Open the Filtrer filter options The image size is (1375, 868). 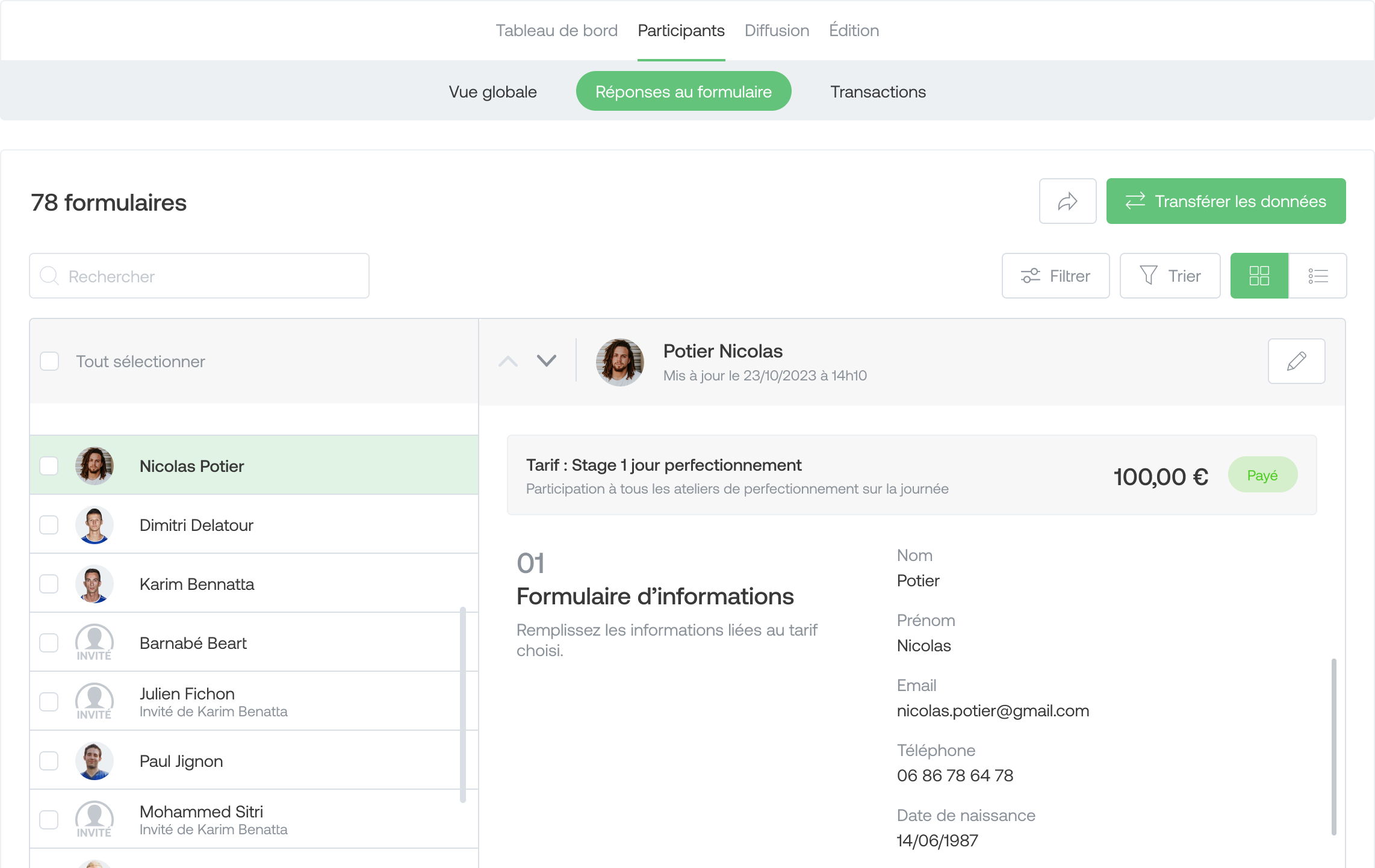point(1055,276)
